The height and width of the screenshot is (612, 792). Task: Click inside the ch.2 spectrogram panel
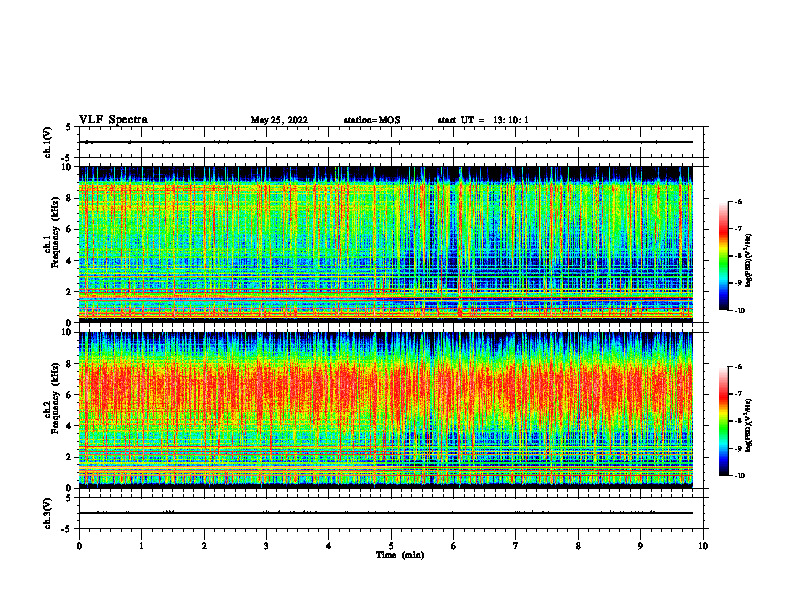tap(386, 410)
